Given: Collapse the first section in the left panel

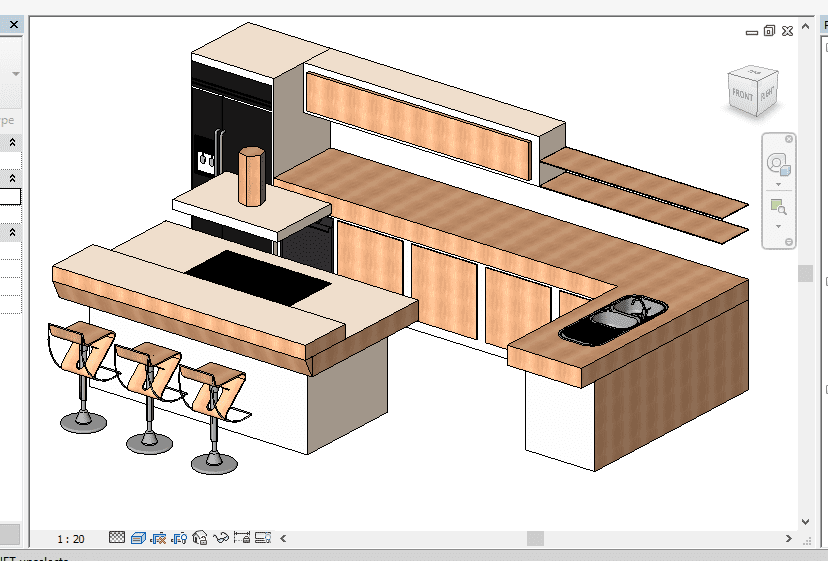Looking at the screenshot, I should click(x=12, y=143).
